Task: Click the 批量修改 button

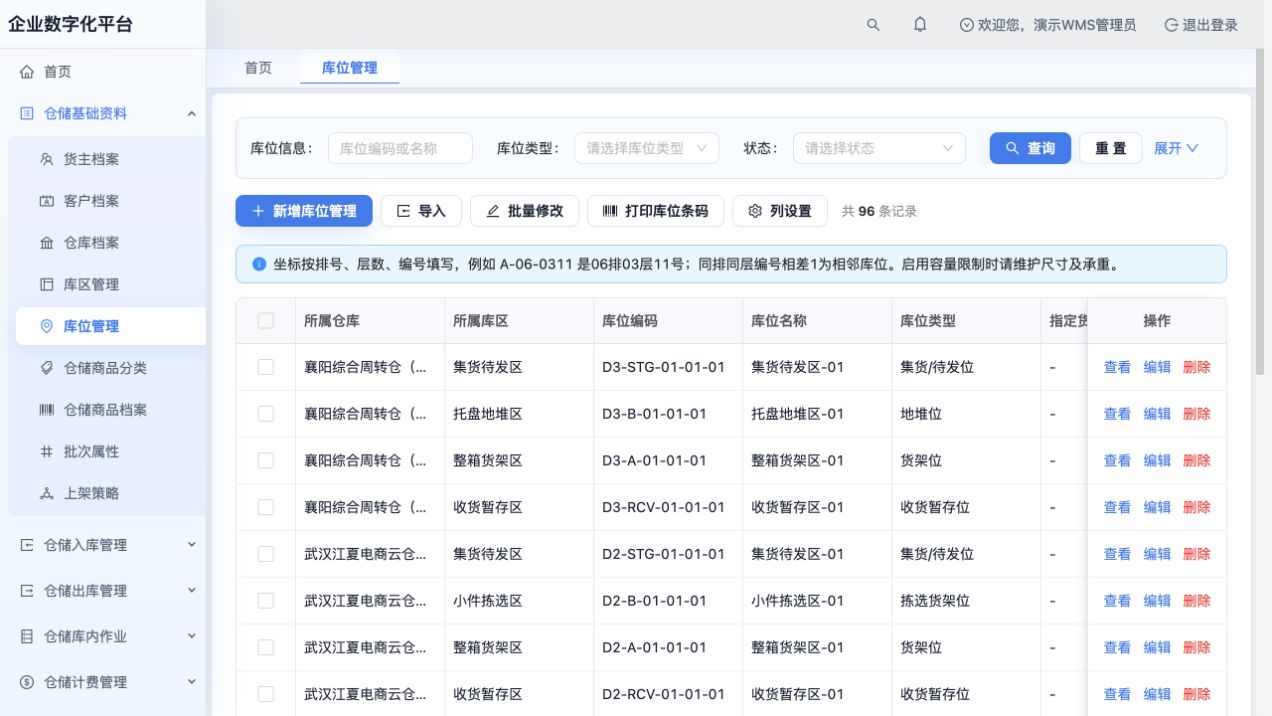Action: click(524, 211)
